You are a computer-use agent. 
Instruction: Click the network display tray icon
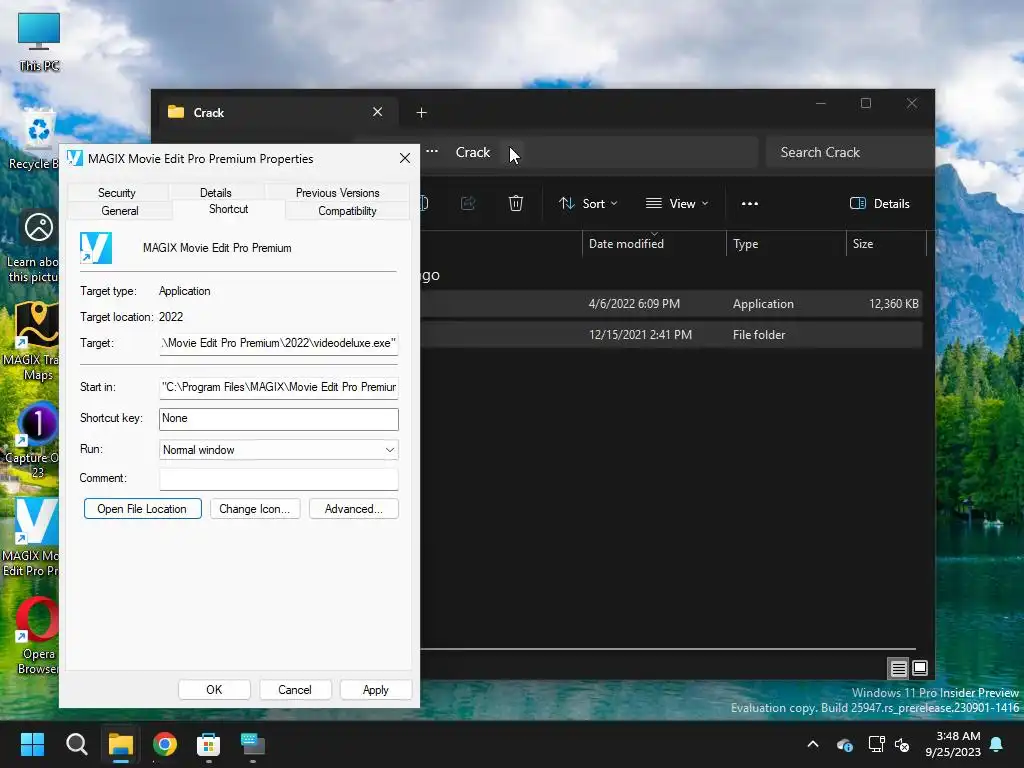click(876, 744)
